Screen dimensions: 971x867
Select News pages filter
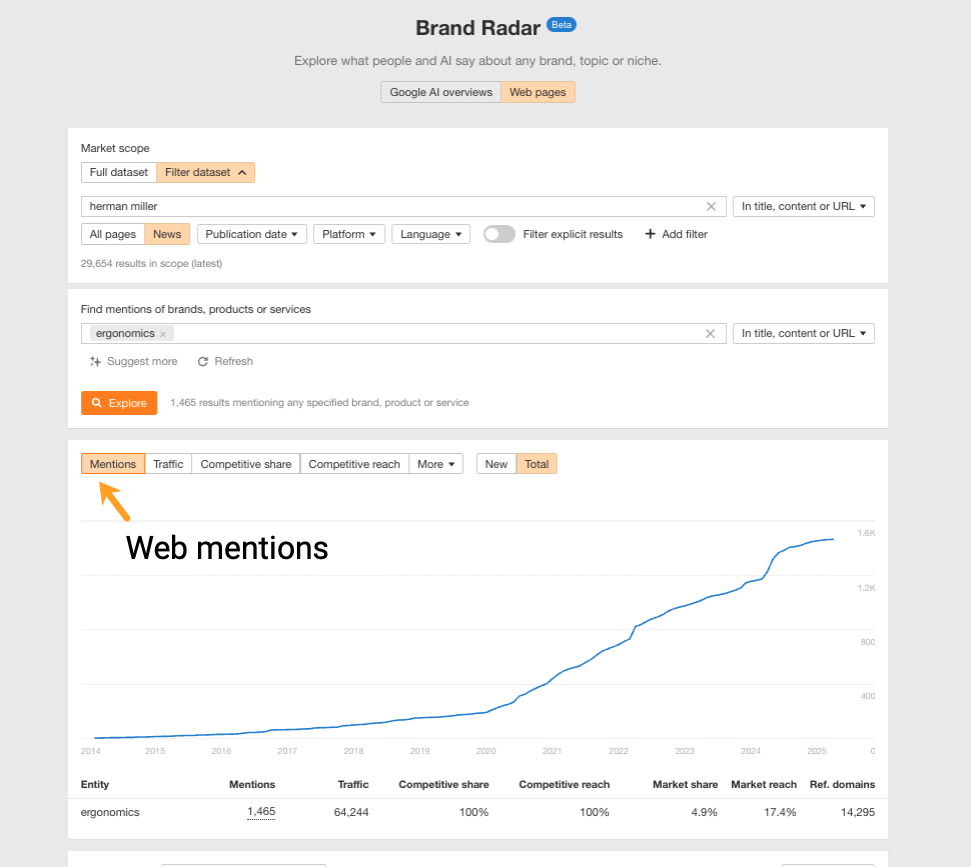(x=167, y=234)
